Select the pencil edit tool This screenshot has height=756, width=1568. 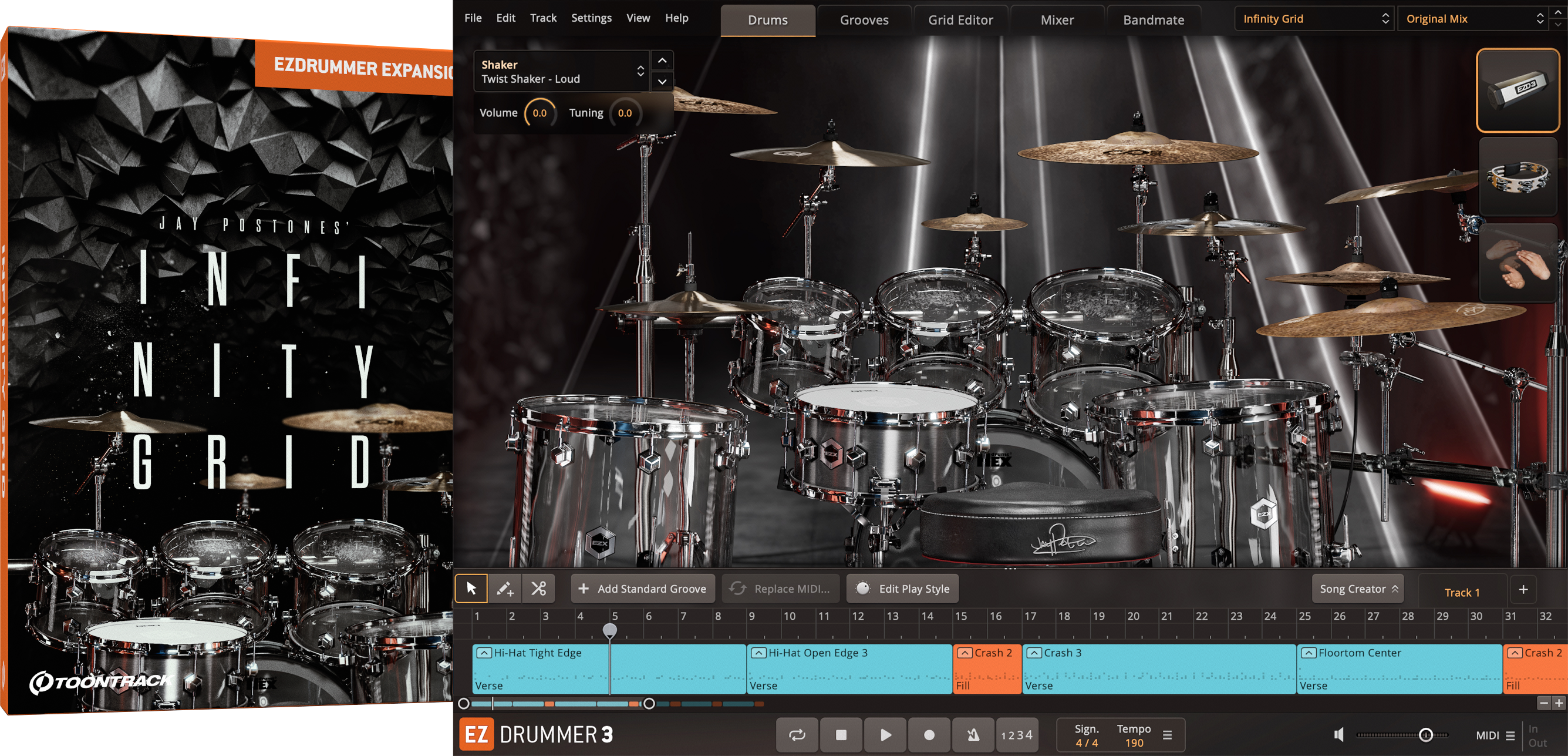coord(504,589)
